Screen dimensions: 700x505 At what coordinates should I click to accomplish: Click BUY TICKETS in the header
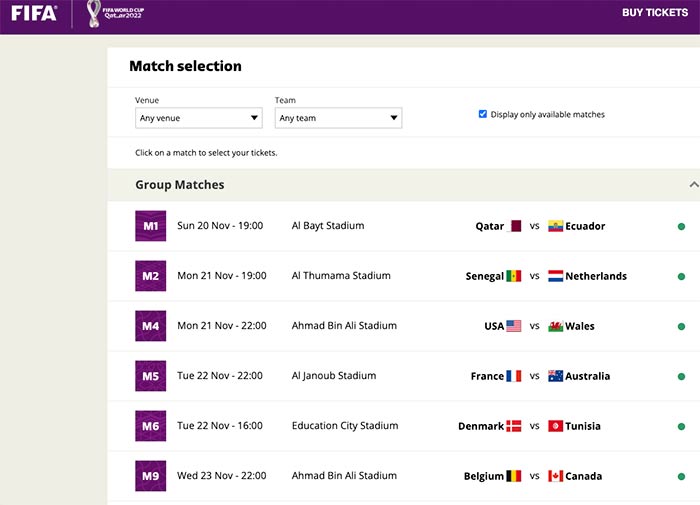tap(654, 13)
